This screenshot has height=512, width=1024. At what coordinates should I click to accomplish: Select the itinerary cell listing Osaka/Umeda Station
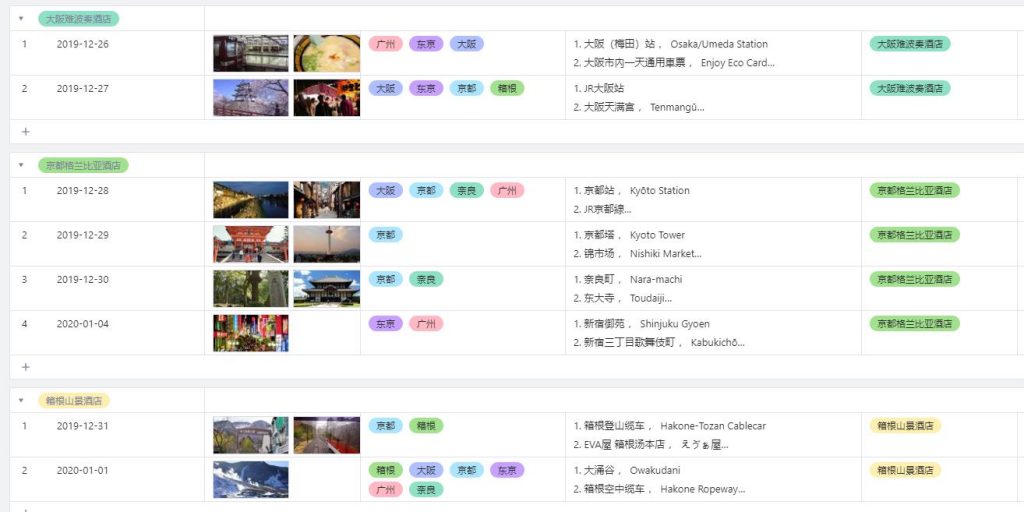[712, 53]
